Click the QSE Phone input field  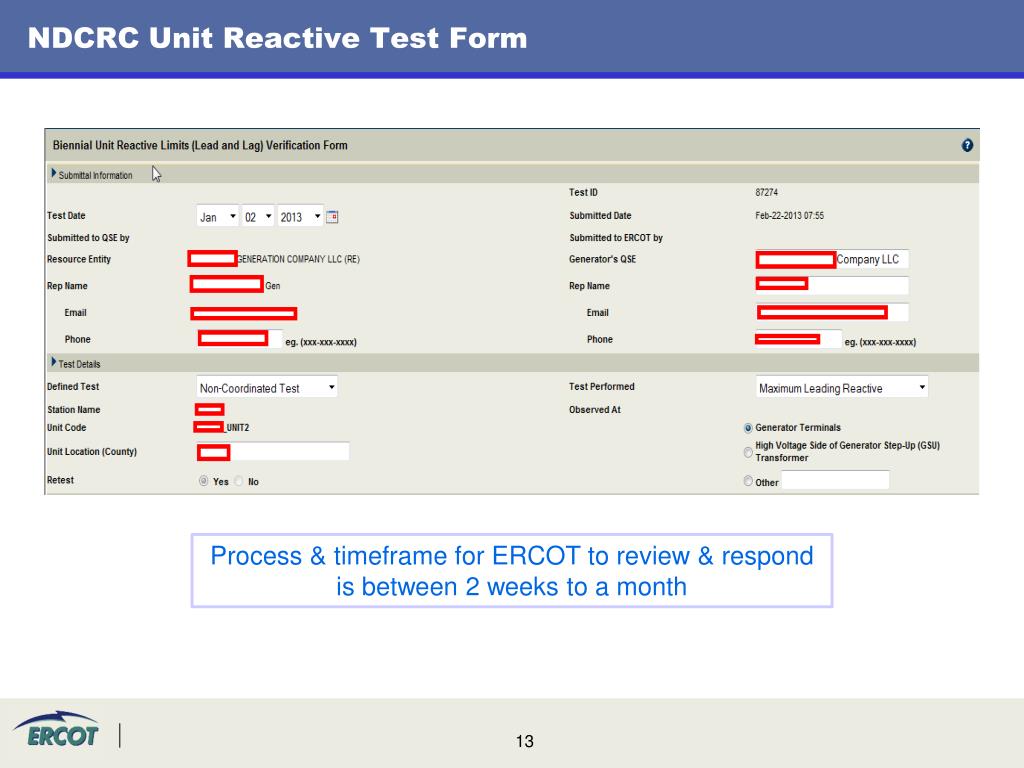[x=798, y=339]
